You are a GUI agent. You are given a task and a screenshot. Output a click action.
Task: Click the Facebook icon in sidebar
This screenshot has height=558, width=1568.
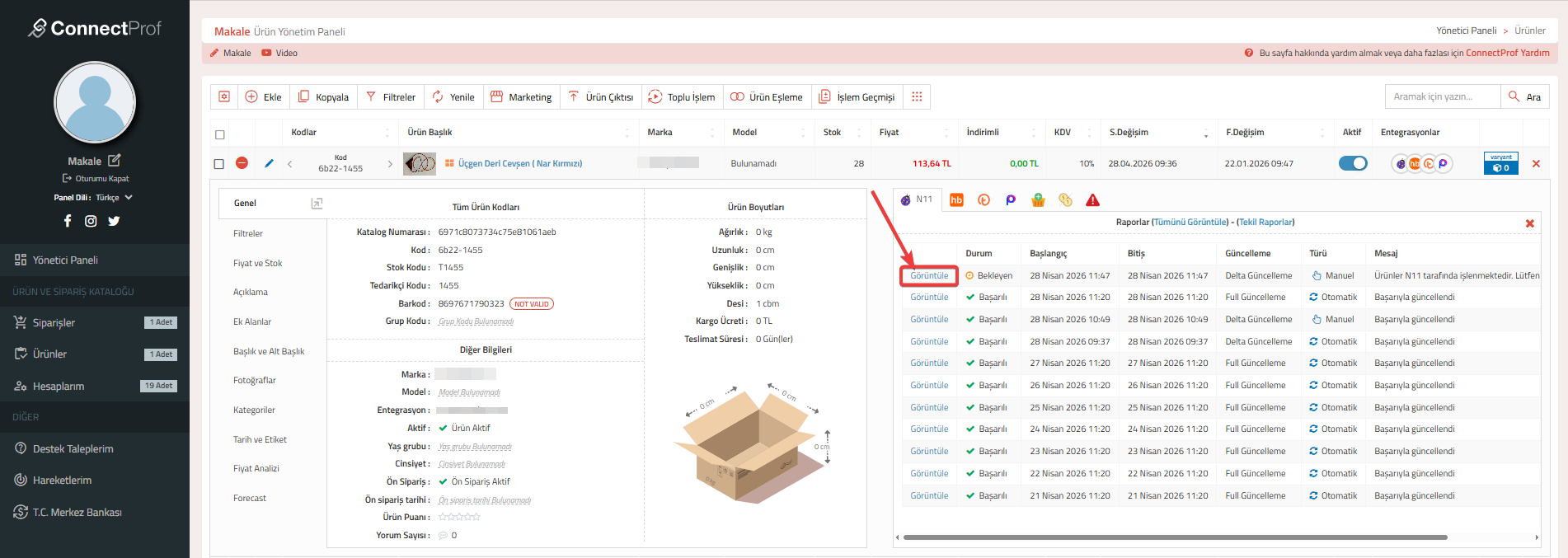pyautogui.click(x=68, y=221)
